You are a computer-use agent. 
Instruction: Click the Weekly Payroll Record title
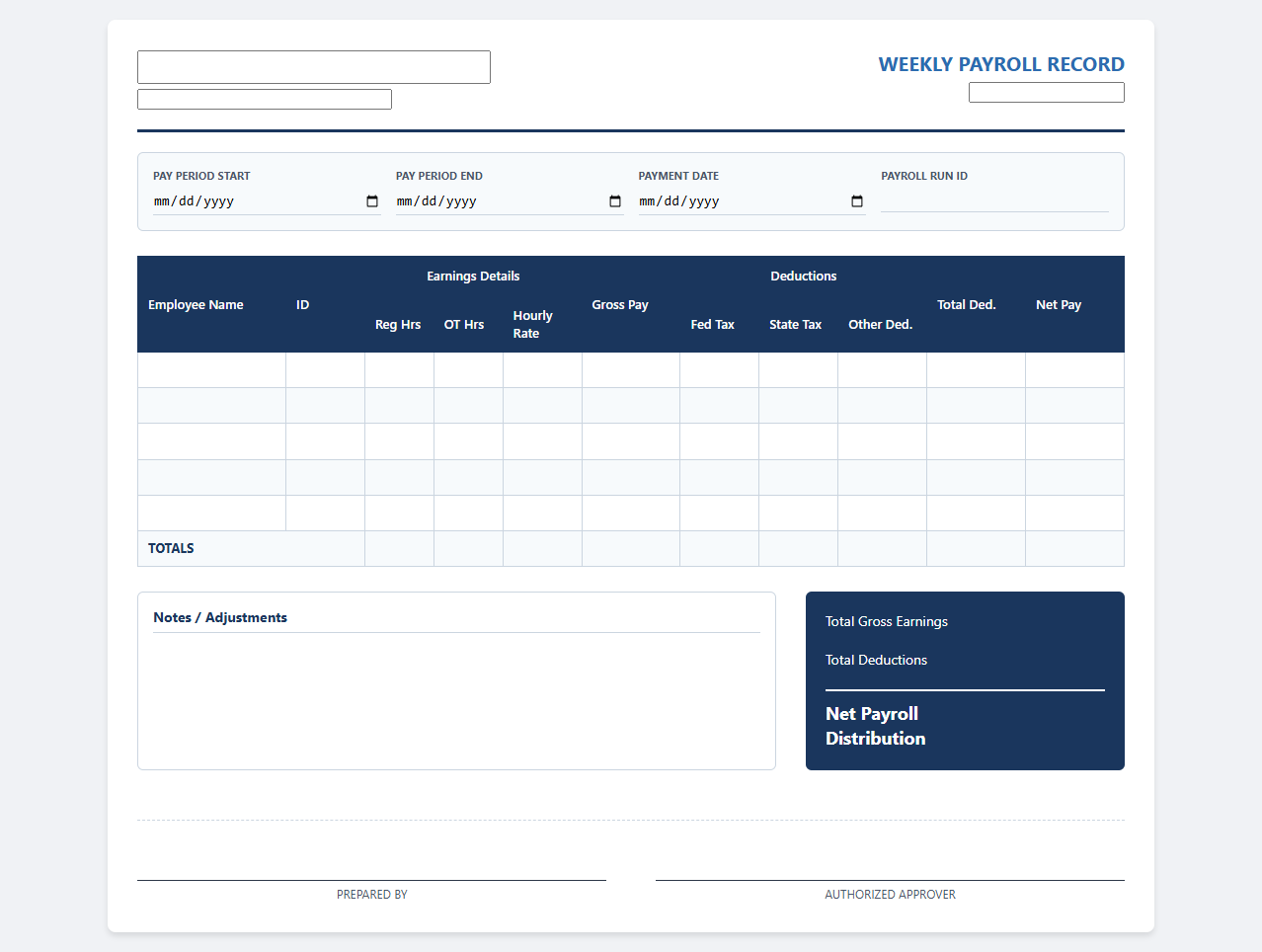coord(1001,64)
